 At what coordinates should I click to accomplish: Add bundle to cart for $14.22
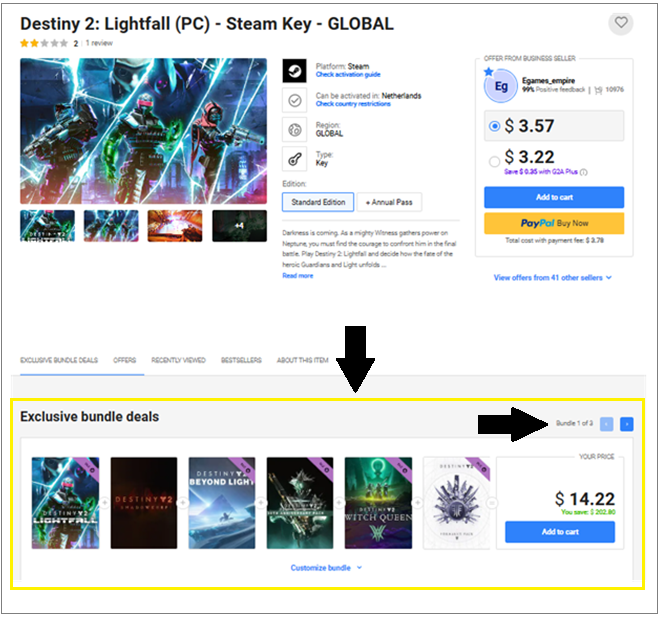point(559,532)
